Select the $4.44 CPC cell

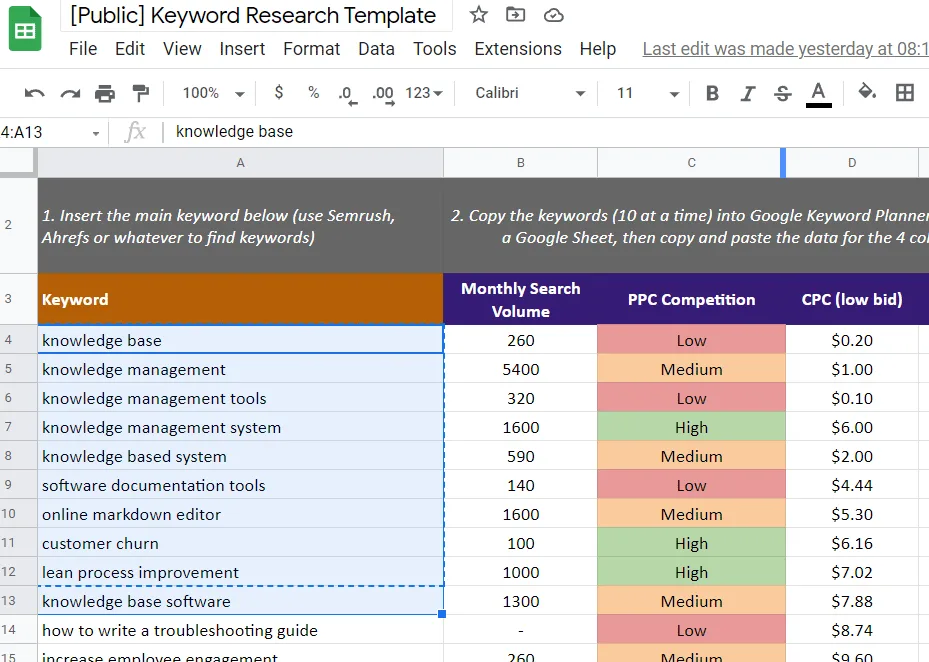(852, 485)
